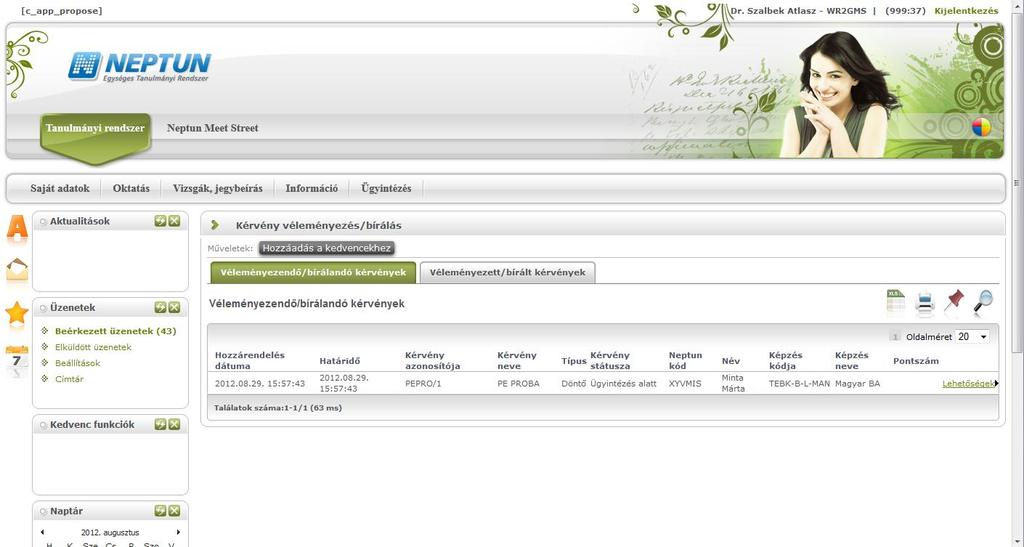Click the XYVMIS Neptun code cell
This screenshot has height=547, width=1024.
coord(685,384)
